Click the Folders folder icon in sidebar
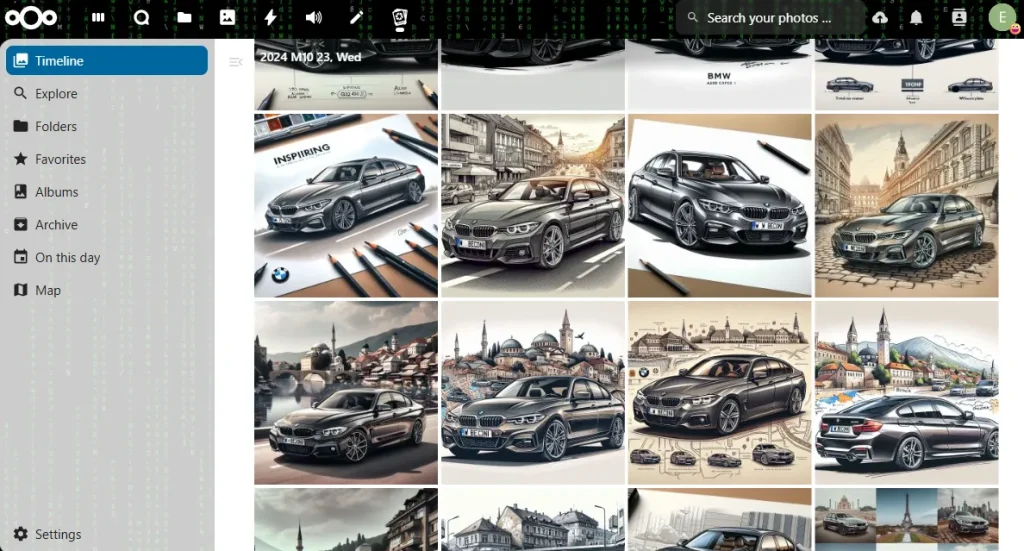This screenshot has height=551, width=1024. (x=21, y=126)
